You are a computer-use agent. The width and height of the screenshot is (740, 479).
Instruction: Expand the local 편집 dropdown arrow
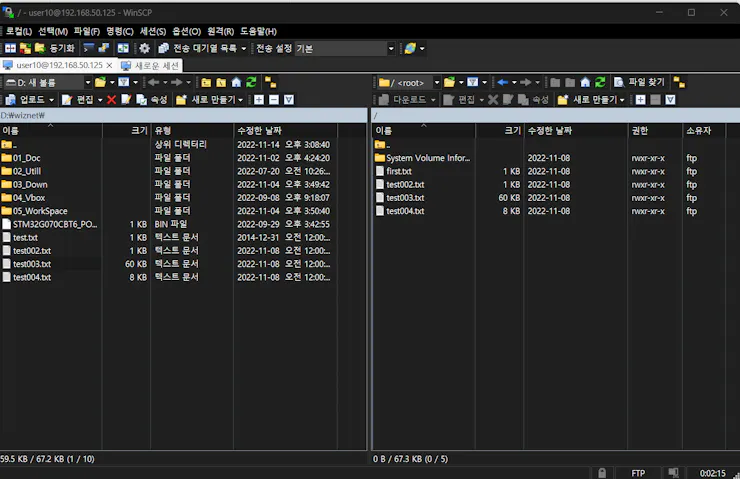pos(100,100)
